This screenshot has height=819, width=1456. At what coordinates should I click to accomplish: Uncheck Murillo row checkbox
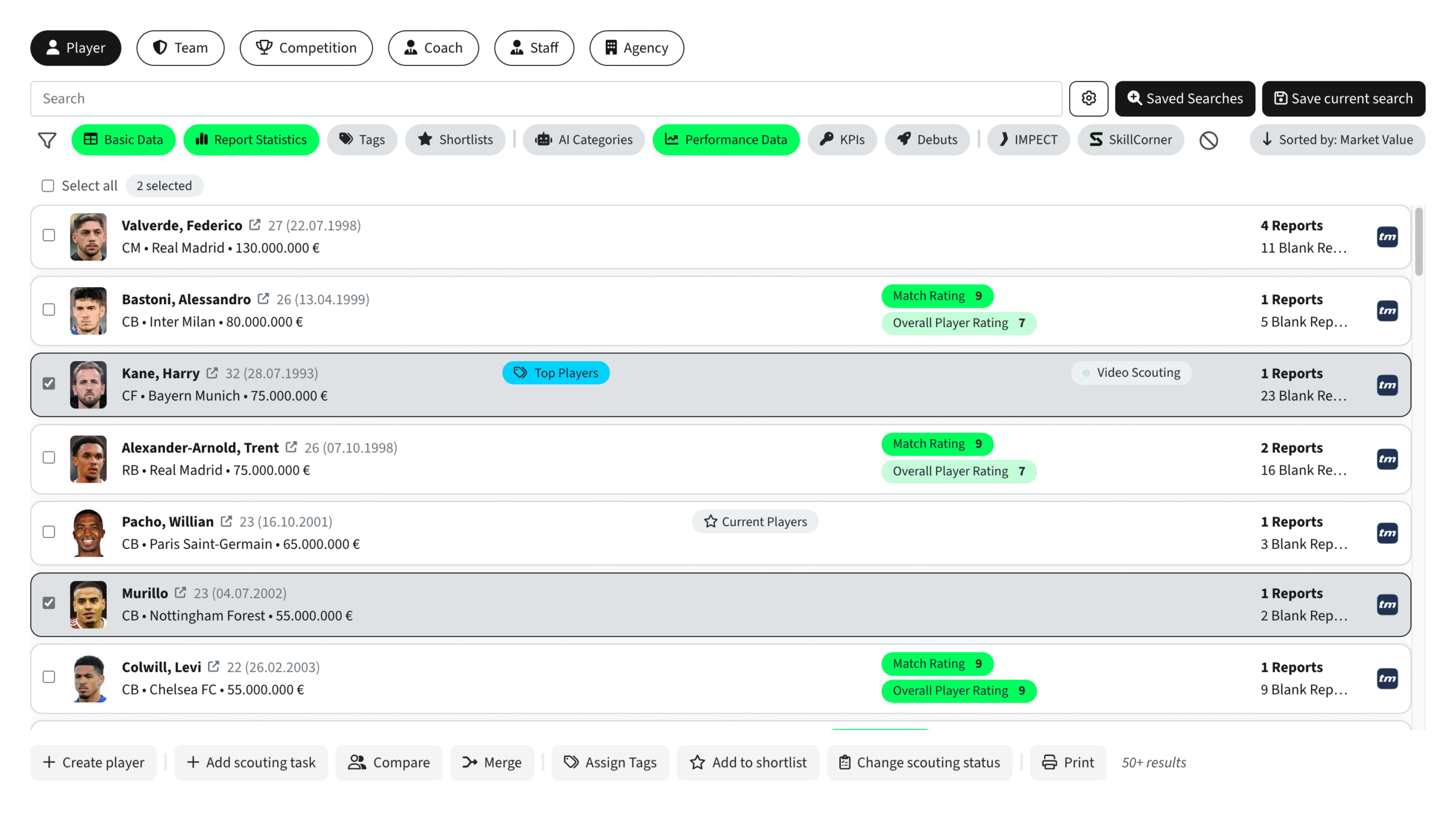click(49, 603)
